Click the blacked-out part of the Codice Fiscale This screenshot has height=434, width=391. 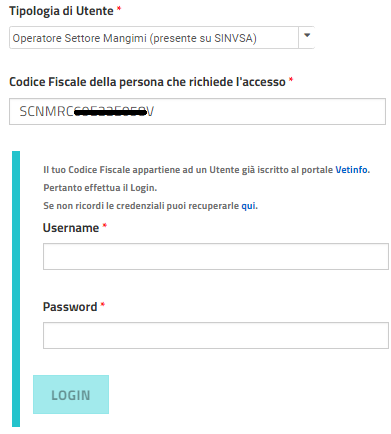pos(110,113)
